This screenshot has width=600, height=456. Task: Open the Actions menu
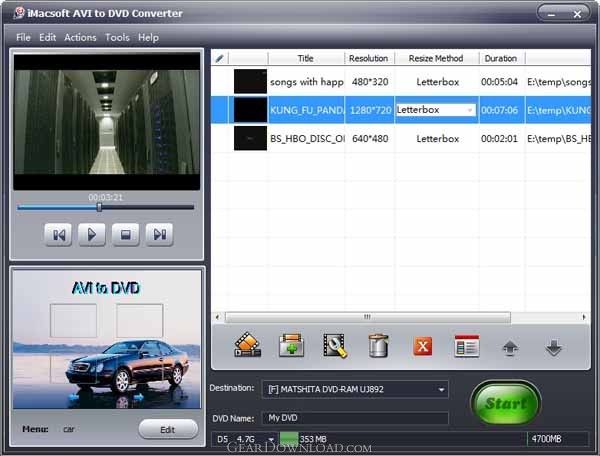point(80,37)
